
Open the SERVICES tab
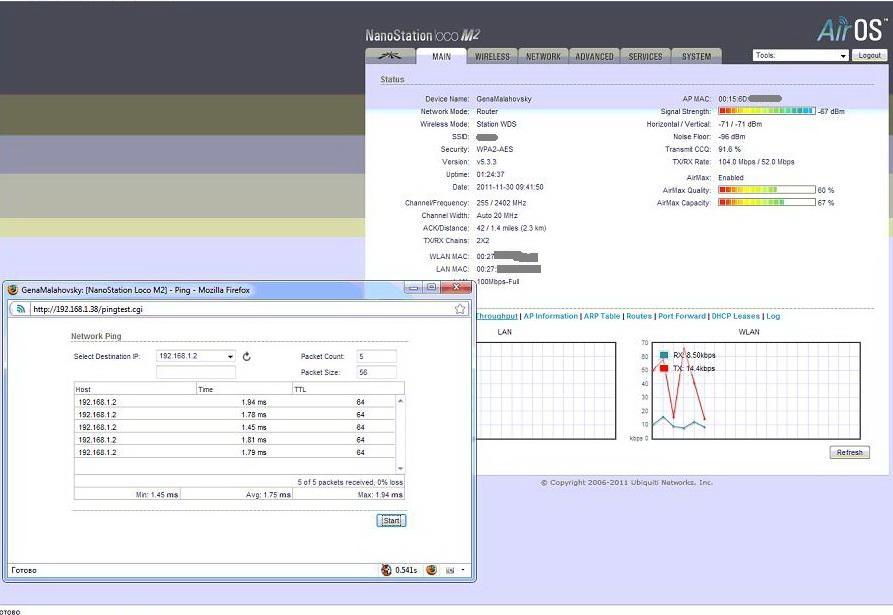(x=645, y=57)
